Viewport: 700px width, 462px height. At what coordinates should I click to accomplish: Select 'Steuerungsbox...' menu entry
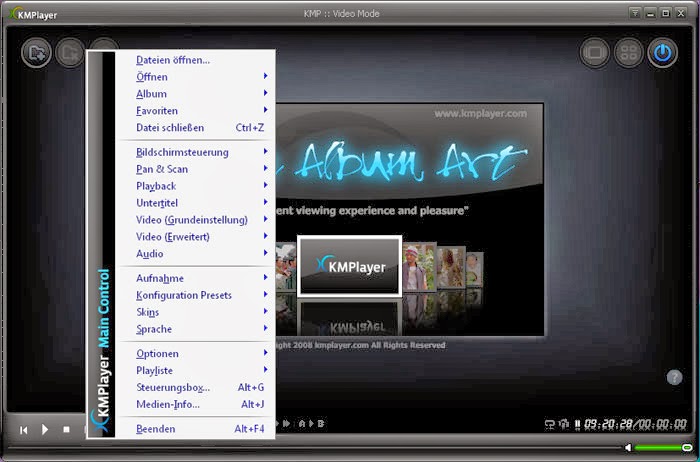(196, 387)
